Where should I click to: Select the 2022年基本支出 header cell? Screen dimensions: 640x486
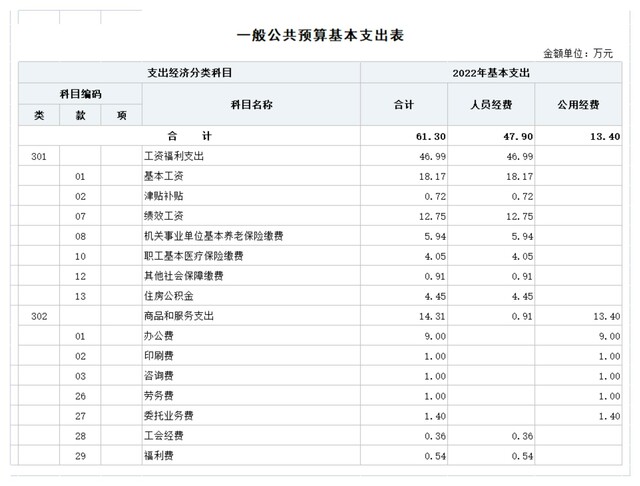(491, 73)
